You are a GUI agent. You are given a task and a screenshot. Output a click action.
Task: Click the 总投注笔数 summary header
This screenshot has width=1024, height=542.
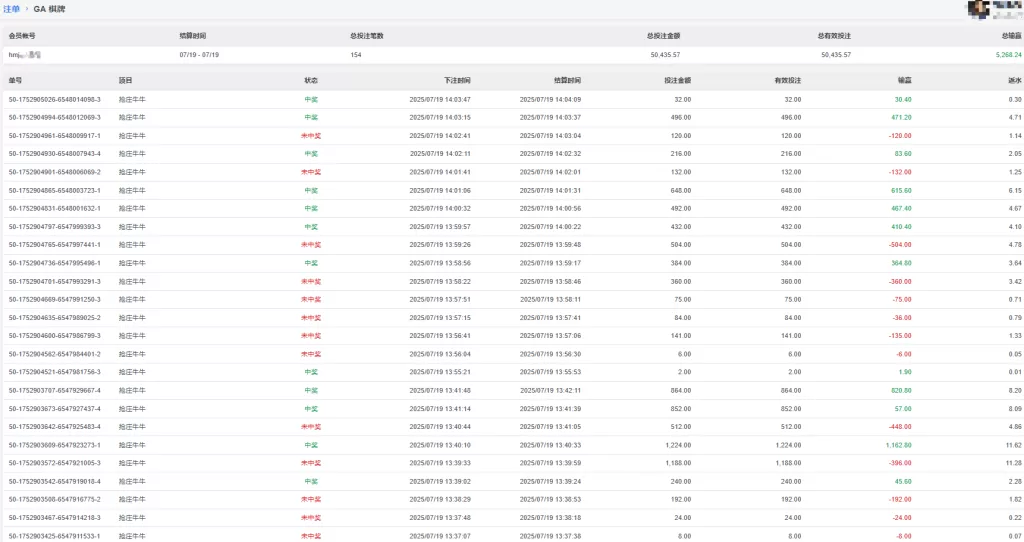point(367,36)
